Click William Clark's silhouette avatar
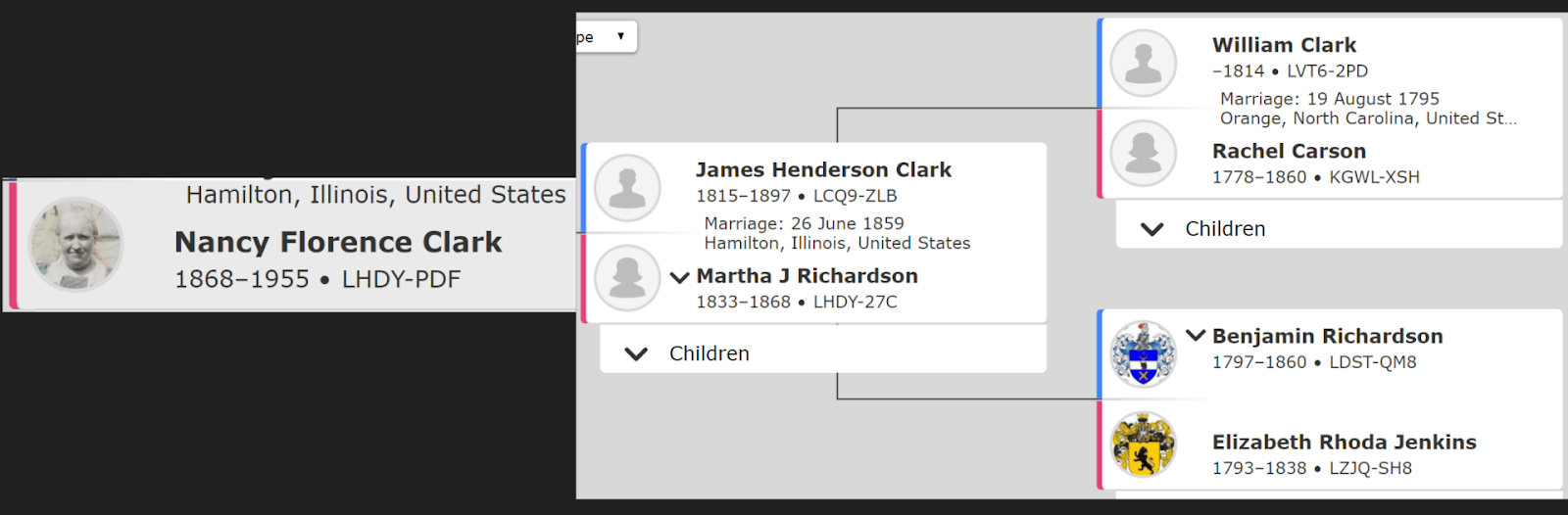 pos(1143,63)
